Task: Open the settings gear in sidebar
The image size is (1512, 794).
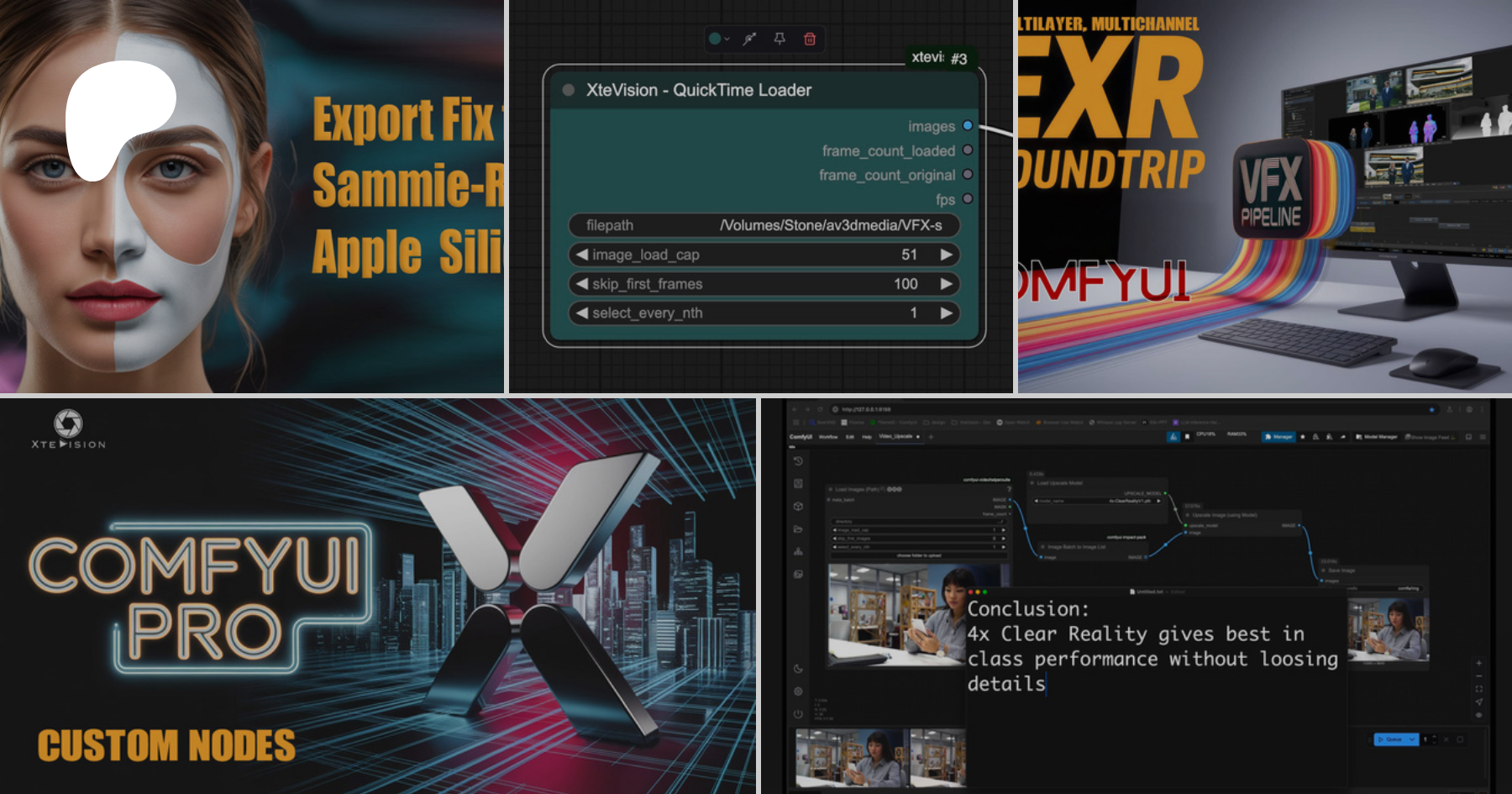Action: (x=798, y=691)
